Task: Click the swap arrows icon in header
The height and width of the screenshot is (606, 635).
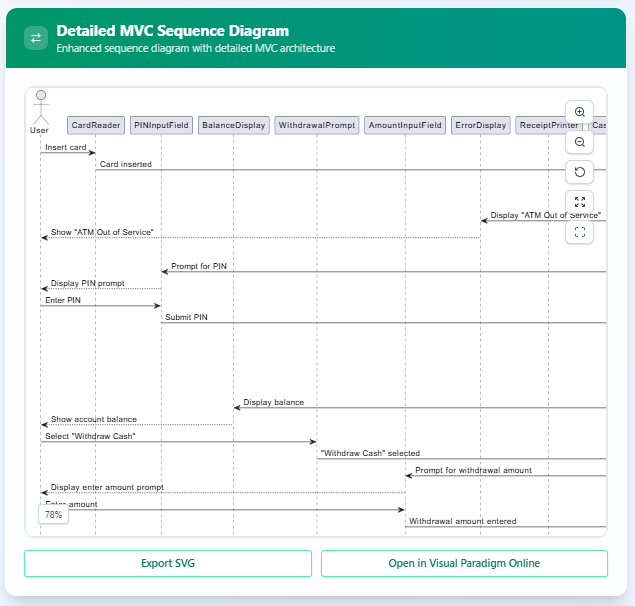Action: 37,38
